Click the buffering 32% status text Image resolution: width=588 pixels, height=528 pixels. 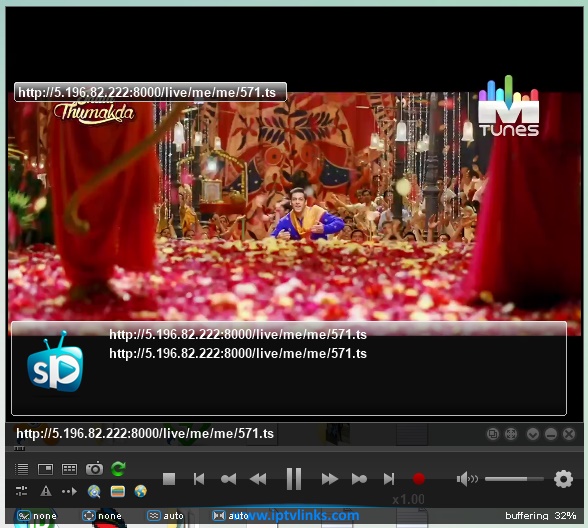(x=540, y=516)
